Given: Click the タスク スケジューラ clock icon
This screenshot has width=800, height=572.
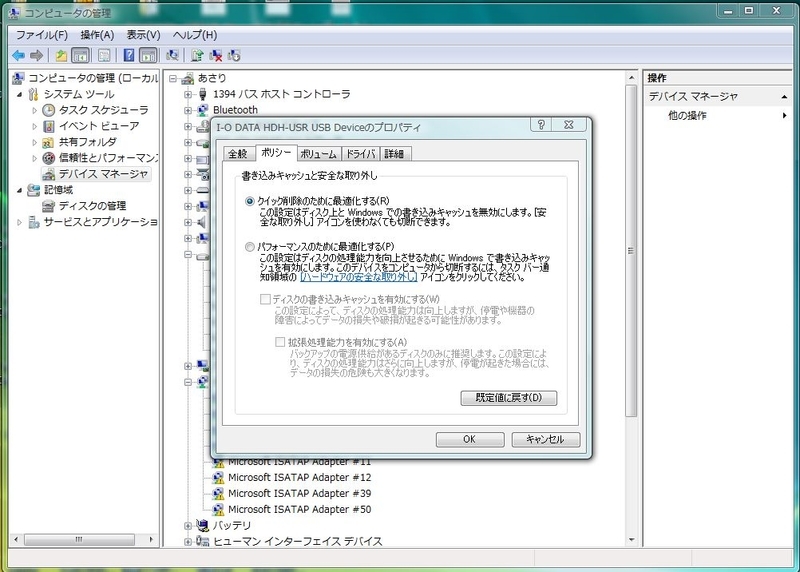Looking at the screenshot, I should tap(48, 110).
